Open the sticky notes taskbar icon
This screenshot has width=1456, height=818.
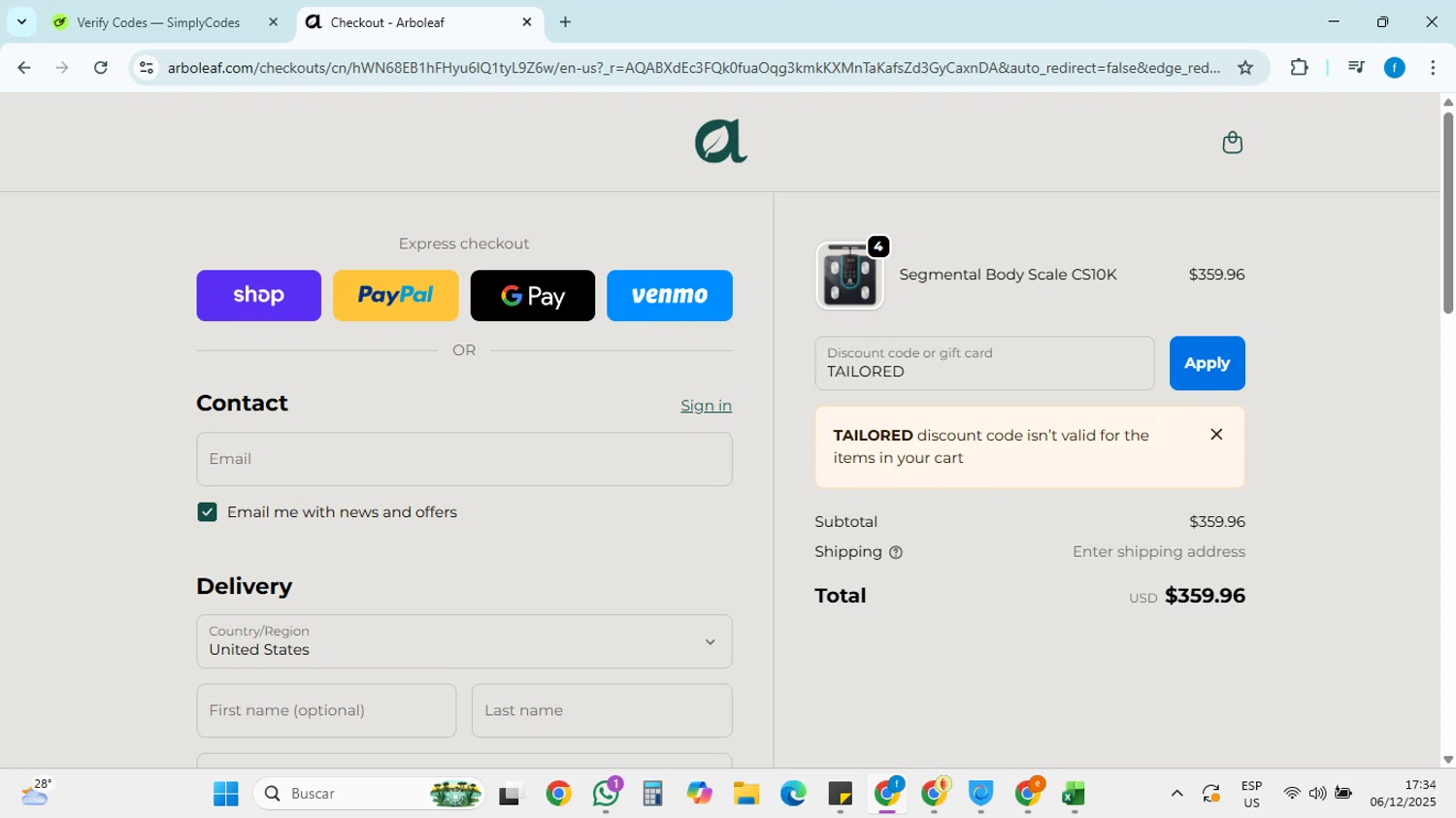840,794
